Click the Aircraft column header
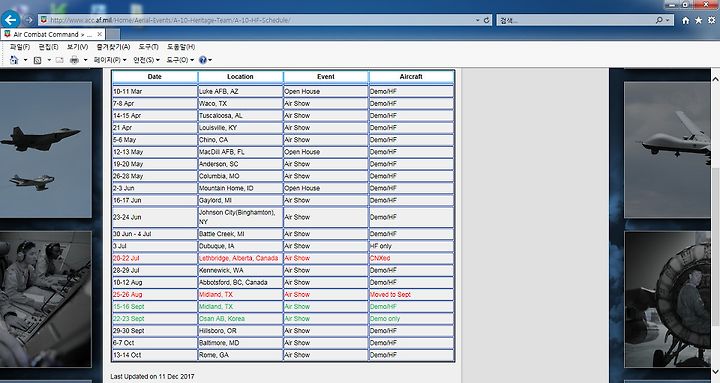The height and width of the screenshot is (383, 720). (x=411, y=77)
